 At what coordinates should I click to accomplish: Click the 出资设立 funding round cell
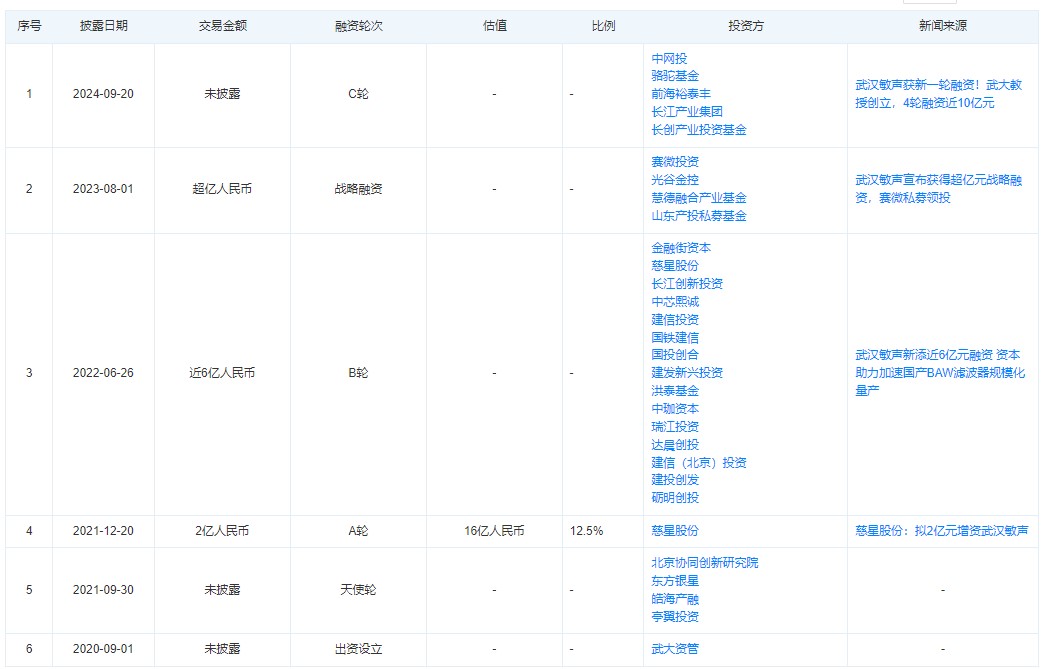(x=358, y=649)
